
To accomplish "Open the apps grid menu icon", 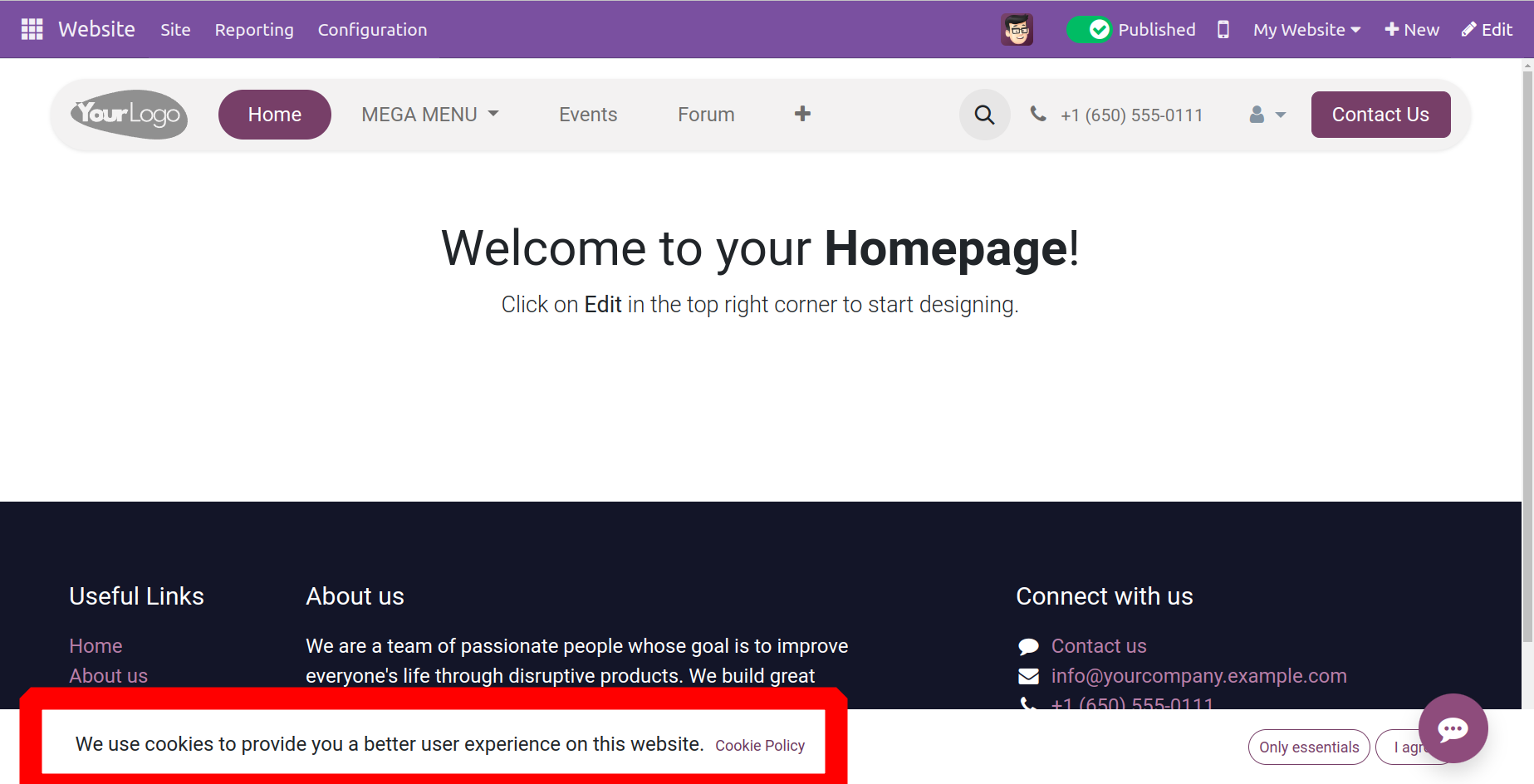I will (x=32, y=29).
